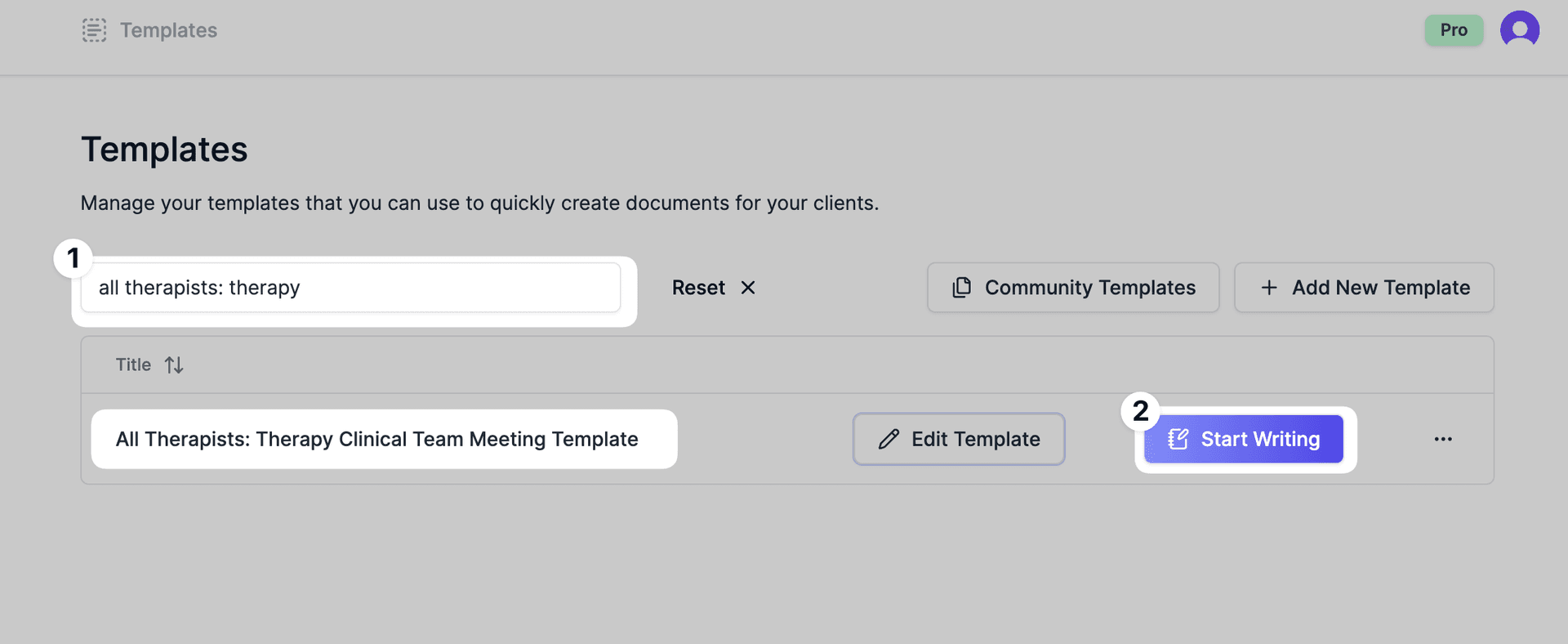Open the Templates breadcrumb link
This screenshot has width=1568, height=644.
168,30
